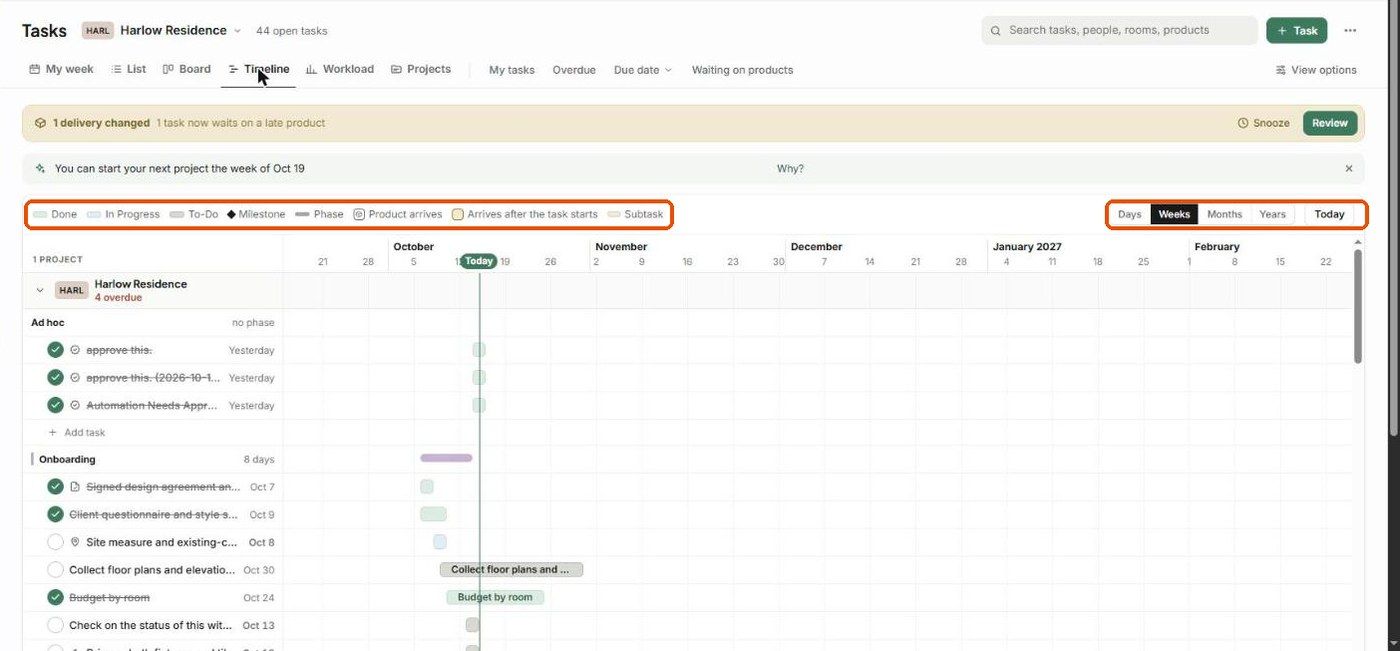Open the Due date filter dropdown
1400x651 pixels.
tap(642, 70)
